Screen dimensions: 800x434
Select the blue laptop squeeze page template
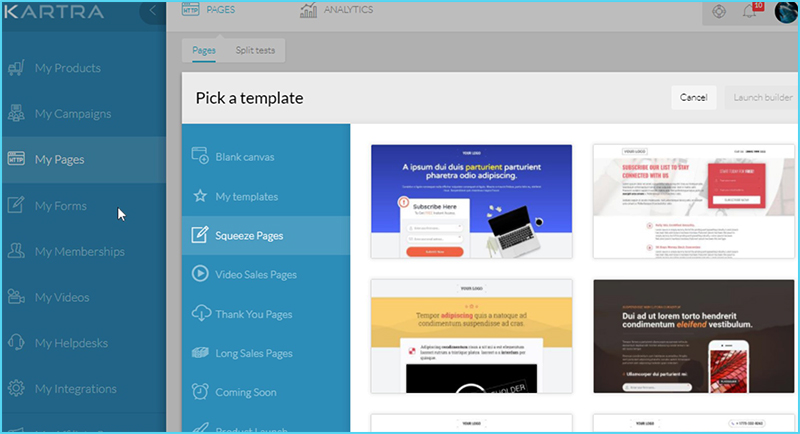[471, 201]
